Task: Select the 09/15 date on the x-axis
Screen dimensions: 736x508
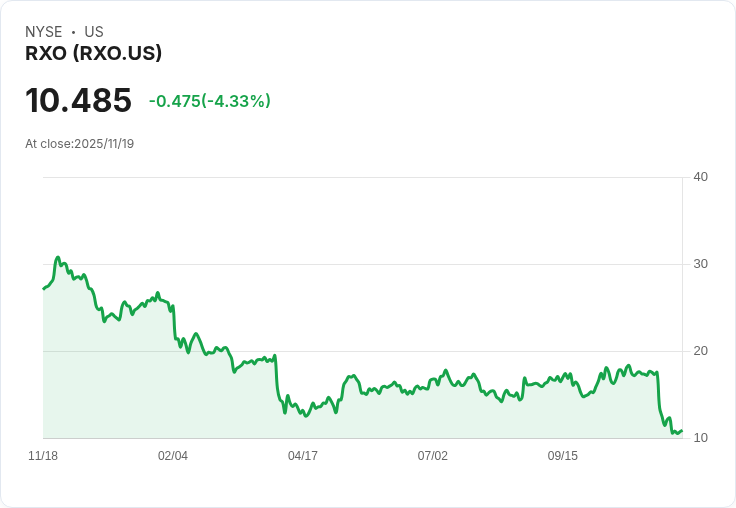Action: coord(562,456)
